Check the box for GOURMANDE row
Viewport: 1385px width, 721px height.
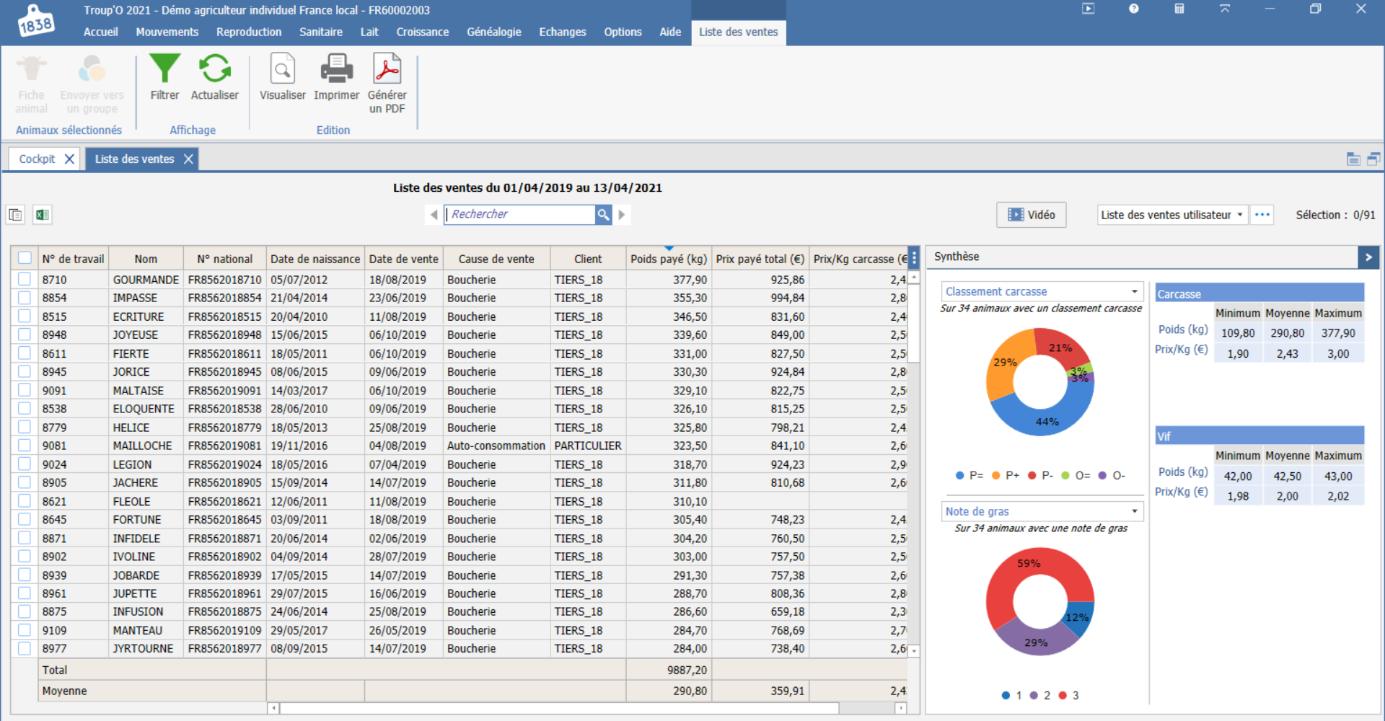pos(24,280)
